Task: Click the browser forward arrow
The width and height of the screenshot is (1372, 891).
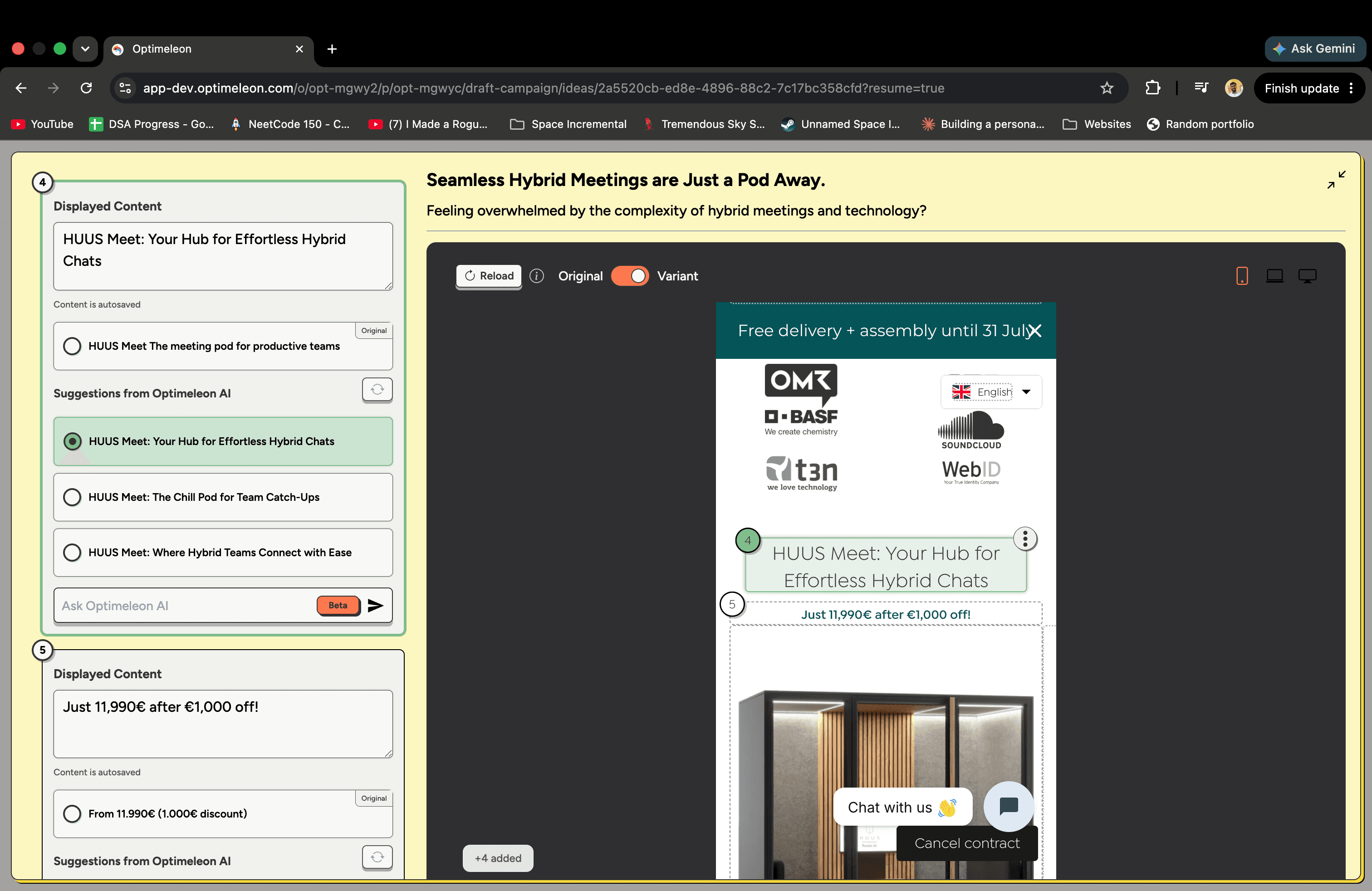Action: coord(53,88)
